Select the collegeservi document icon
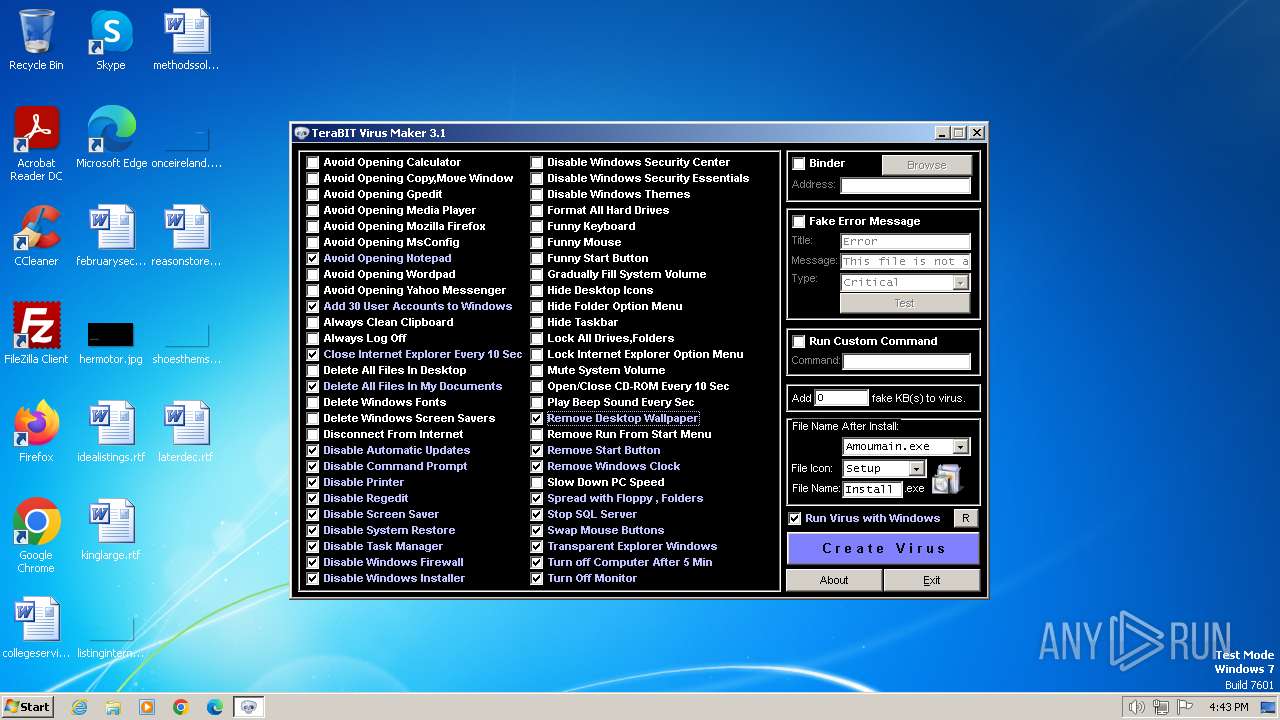Image resolution: width=1280 pixels, height=720 pixels. pyautogui.click(x=36, y=628)
